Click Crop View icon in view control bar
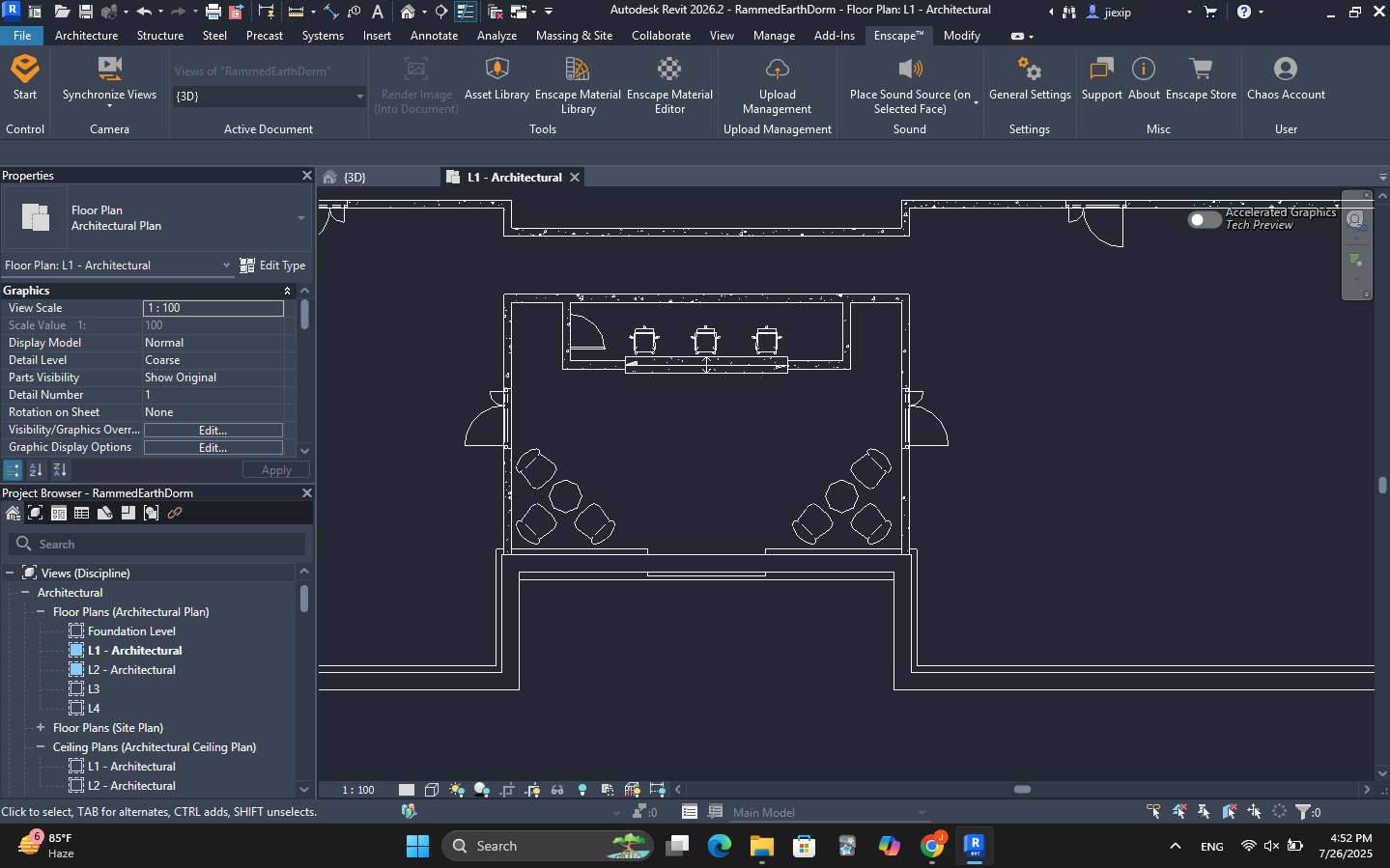 507,790
